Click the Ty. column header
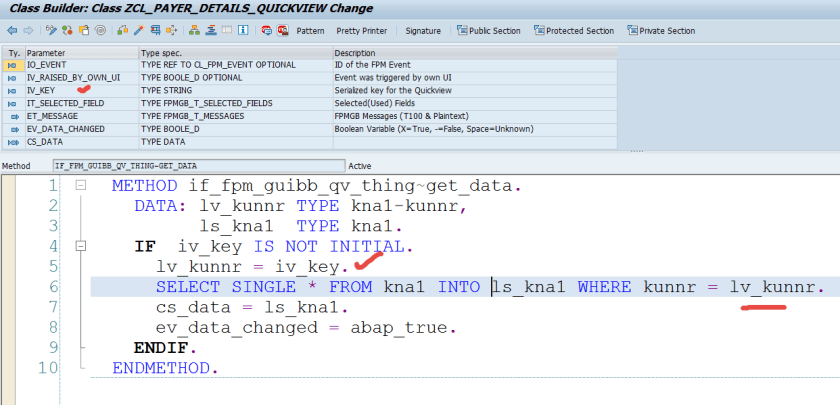 point(14,53)
